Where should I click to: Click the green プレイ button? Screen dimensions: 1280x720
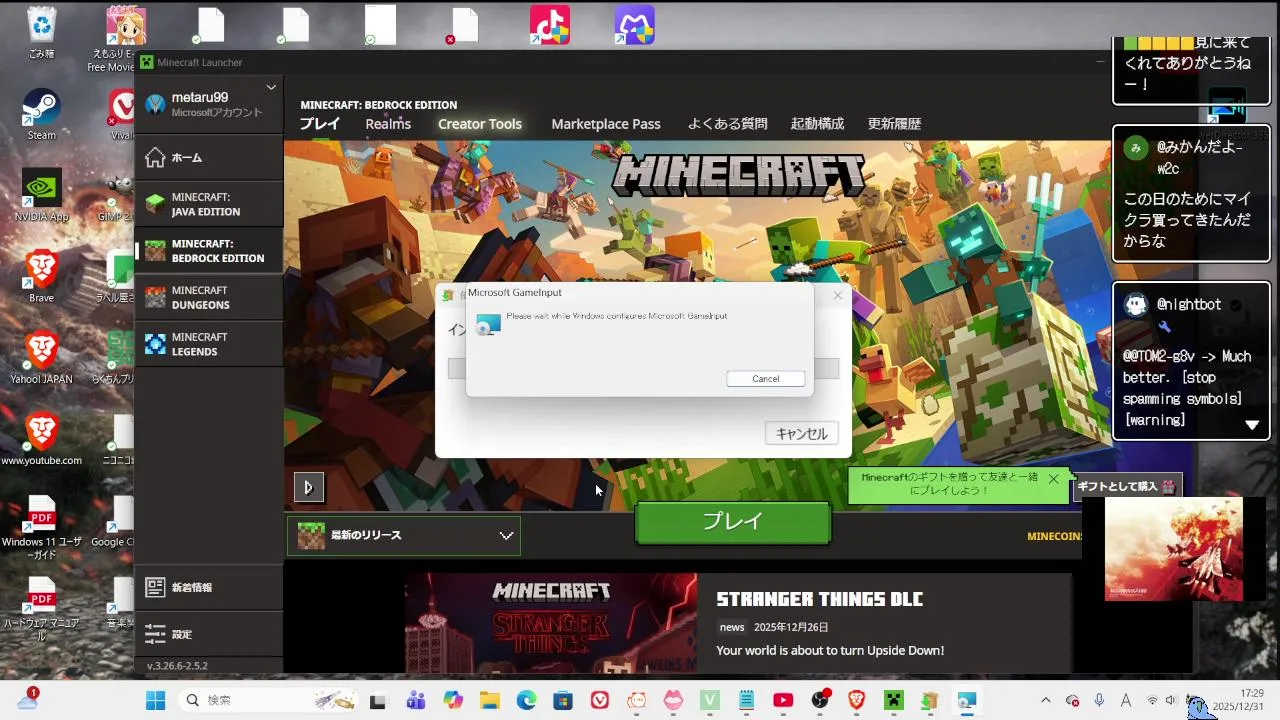pyautogui.click(x=733, y=522)
